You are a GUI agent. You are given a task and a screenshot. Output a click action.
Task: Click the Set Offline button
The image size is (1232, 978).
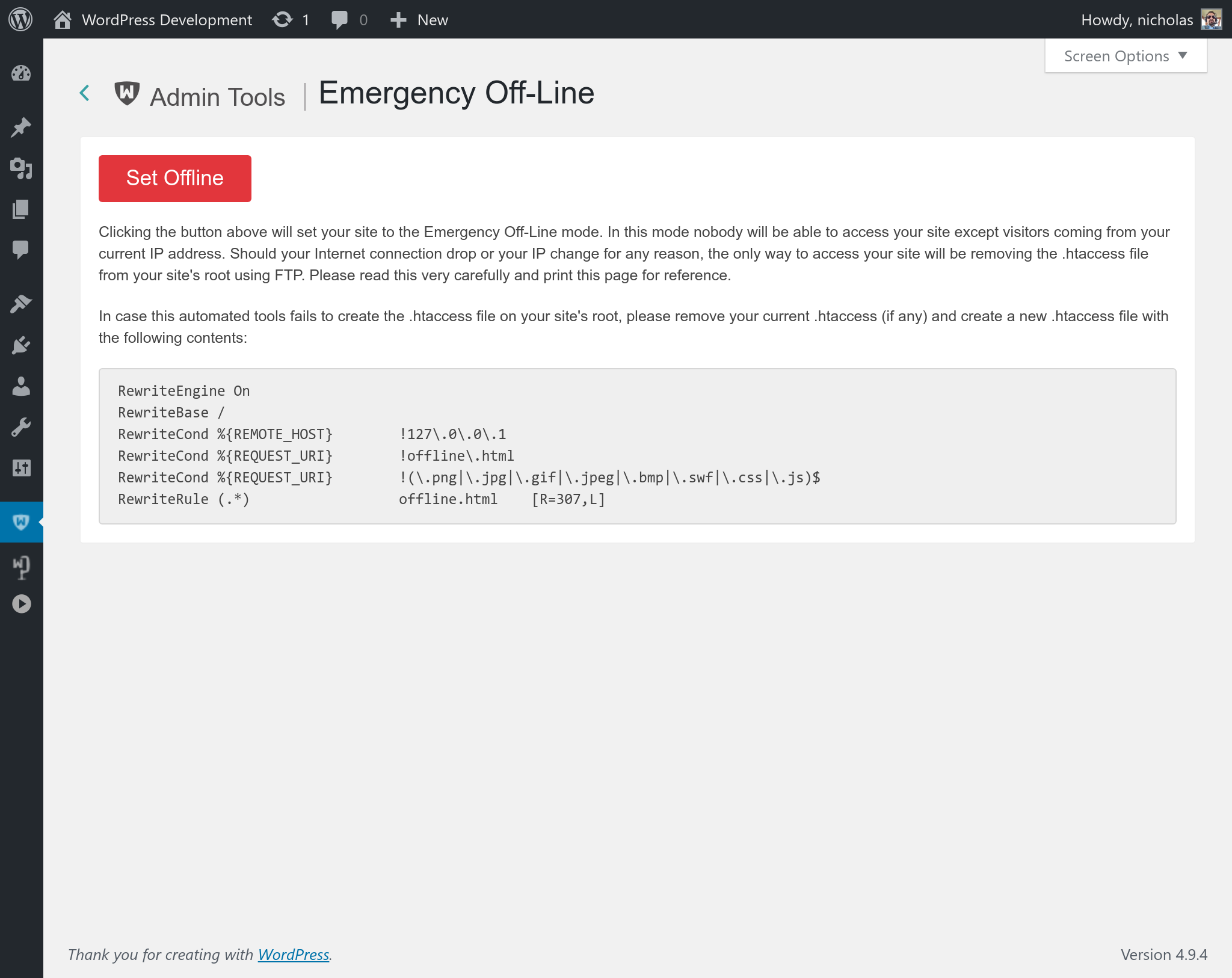click(x=175, y=179)
